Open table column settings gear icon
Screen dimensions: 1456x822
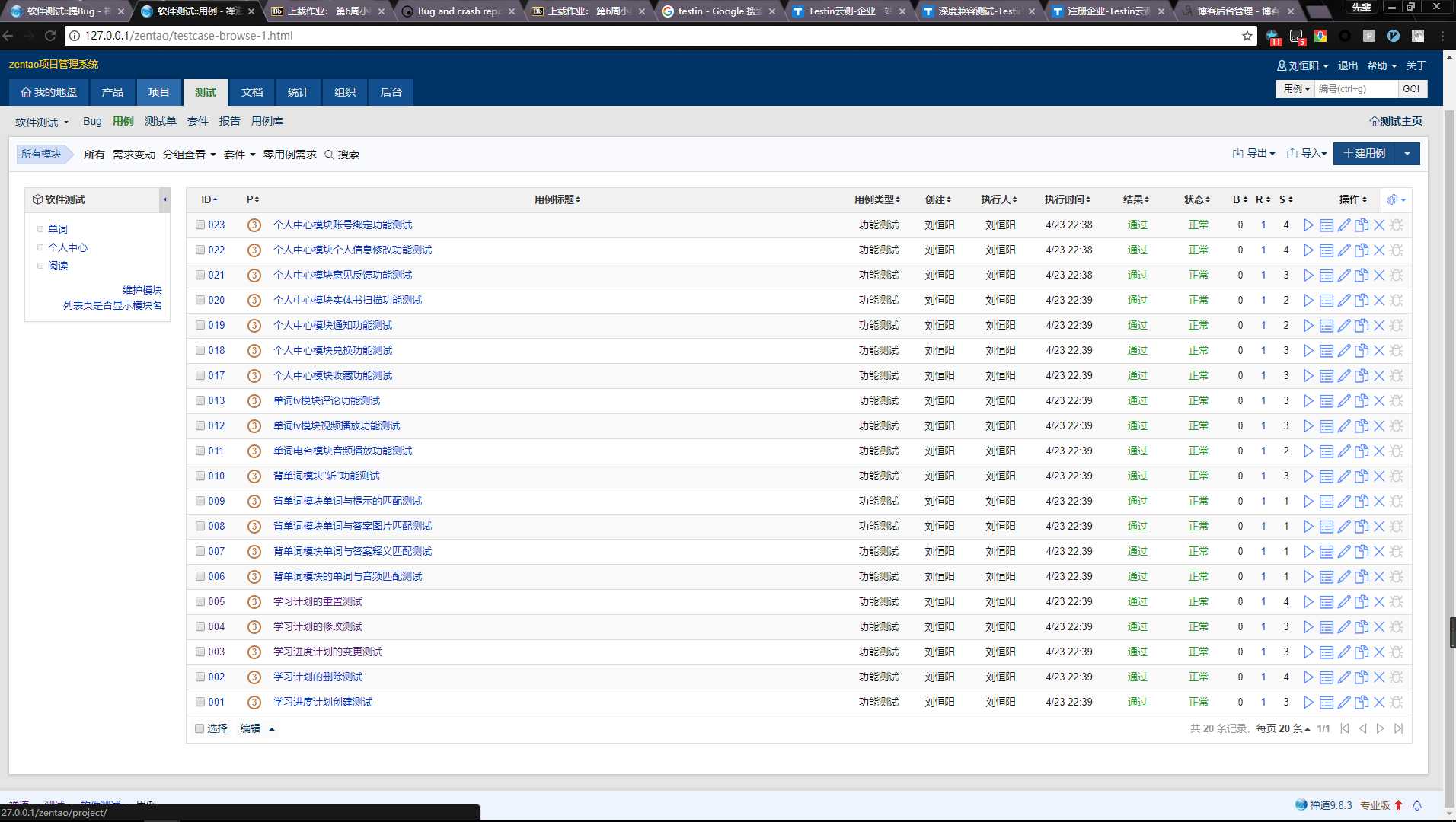[x=1397, y=199]
